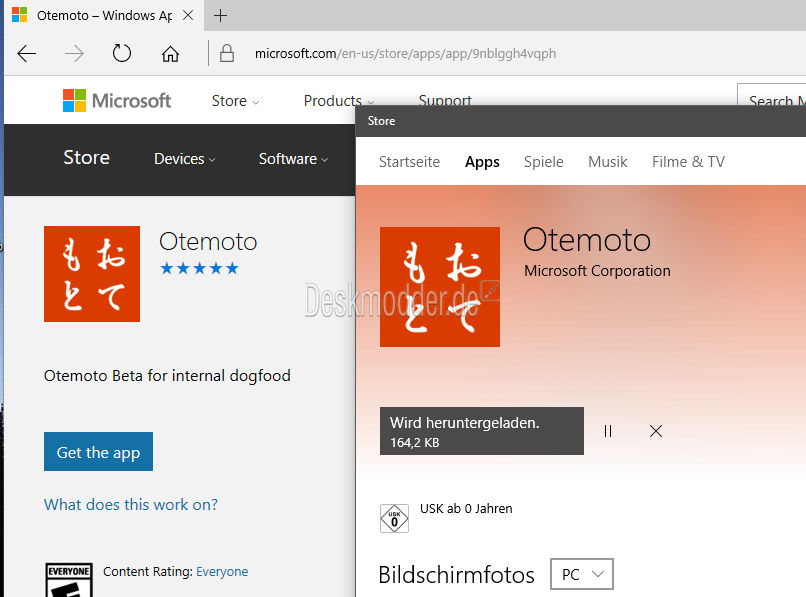Open the Musik tab

tap(608, 162)
